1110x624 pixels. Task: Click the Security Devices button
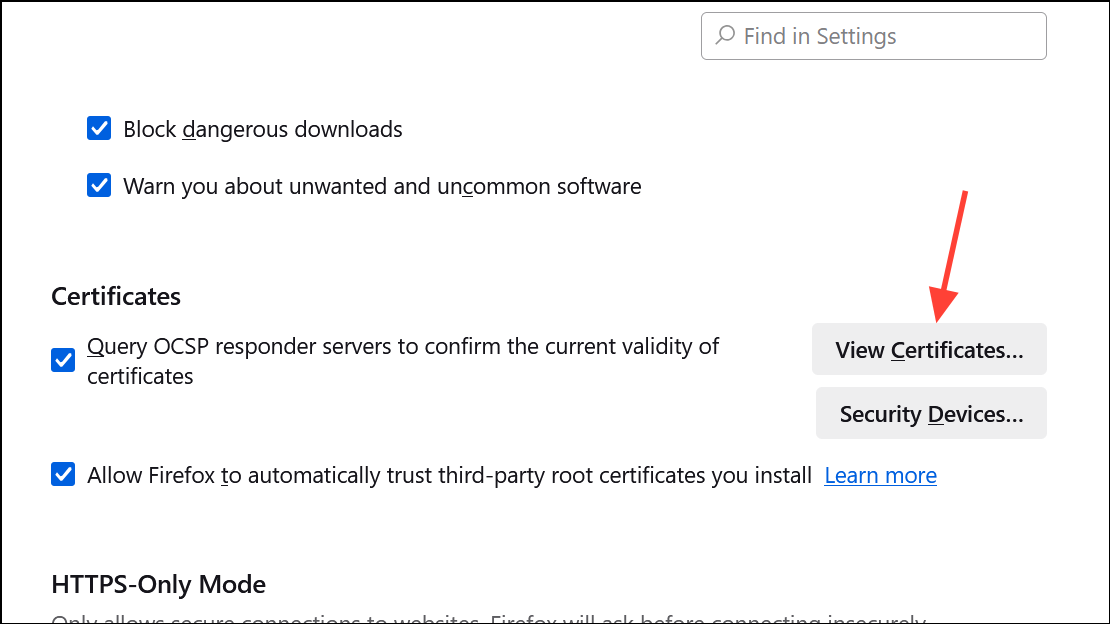[x=930, y=413]
